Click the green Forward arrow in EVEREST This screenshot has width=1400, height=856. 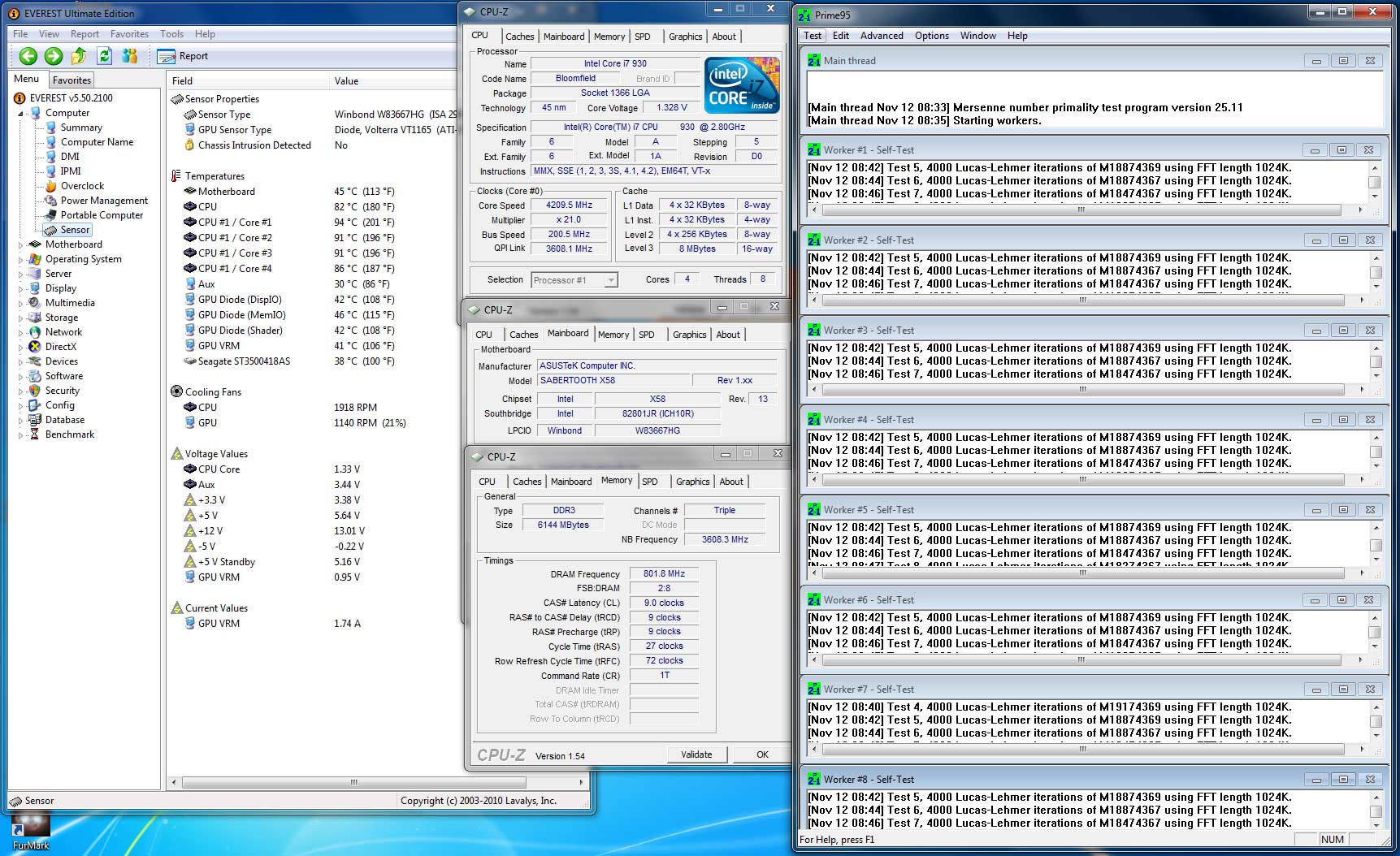tap(54, 56)
